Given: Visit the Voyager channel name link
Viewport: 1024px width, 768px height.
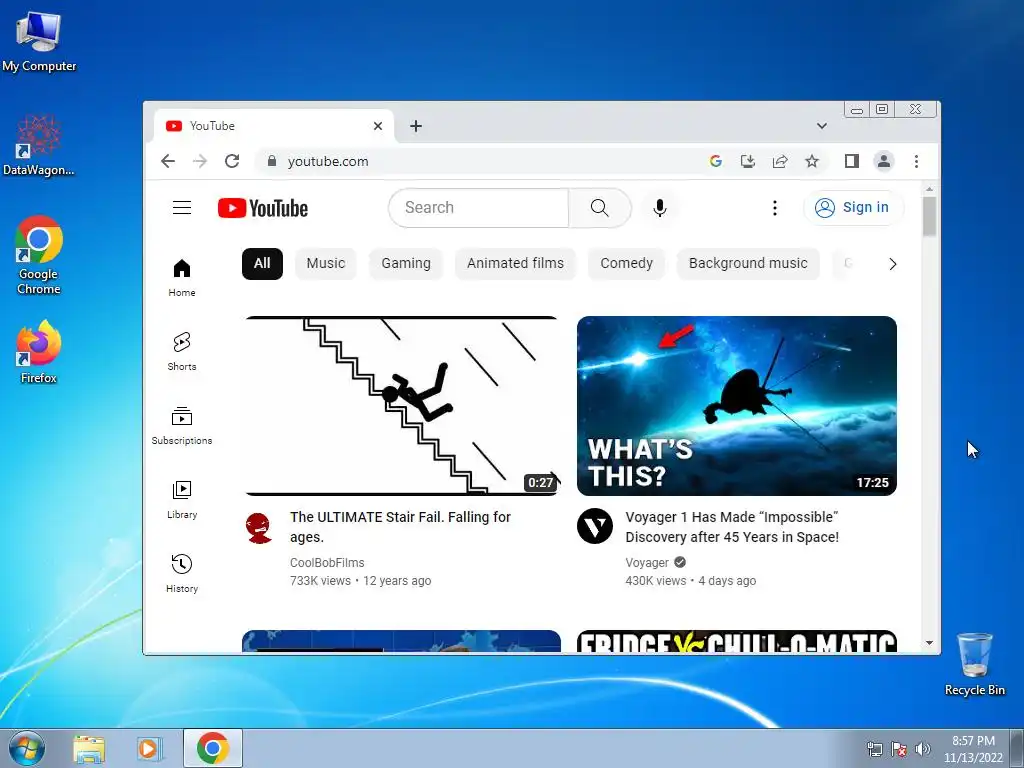Looking at the screenshot, I should coord(647,562).
